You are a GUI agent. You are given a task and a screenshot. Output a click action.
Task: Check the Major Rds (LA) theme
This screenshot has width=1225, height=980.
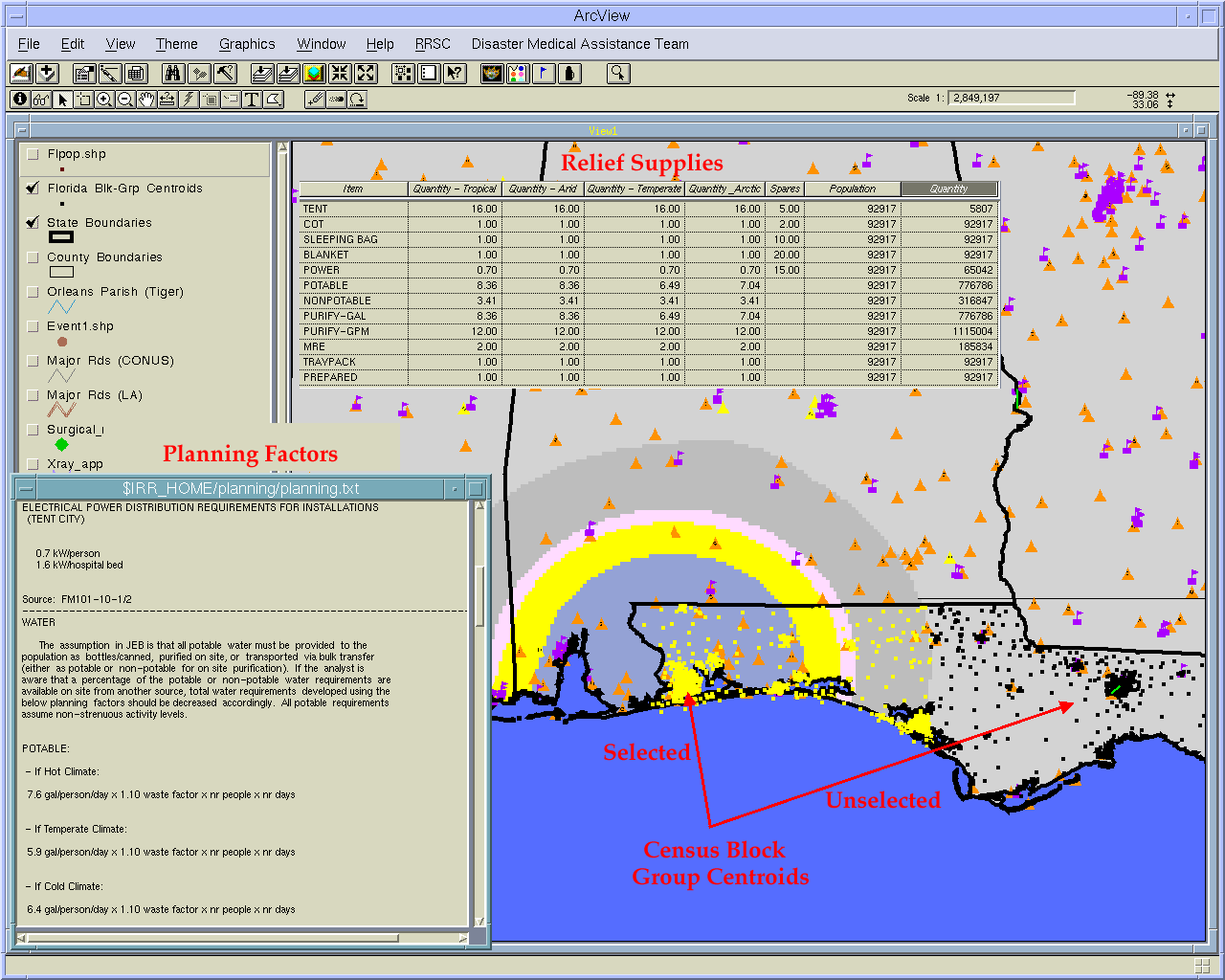pos(33,395)
